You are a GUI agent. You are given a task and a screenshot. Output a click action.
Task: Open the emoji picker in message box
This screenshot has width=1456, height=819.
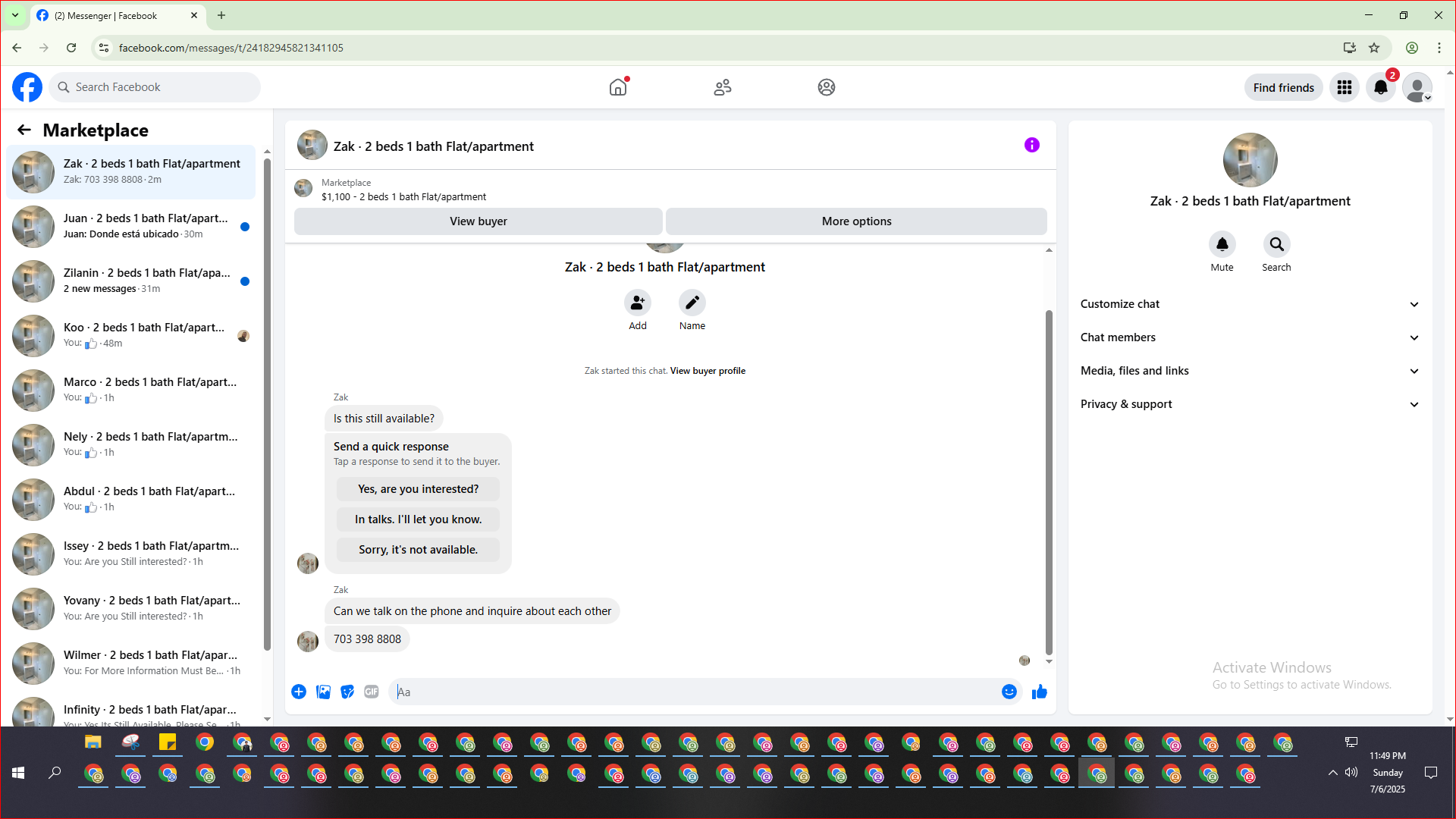point(1009,692)
